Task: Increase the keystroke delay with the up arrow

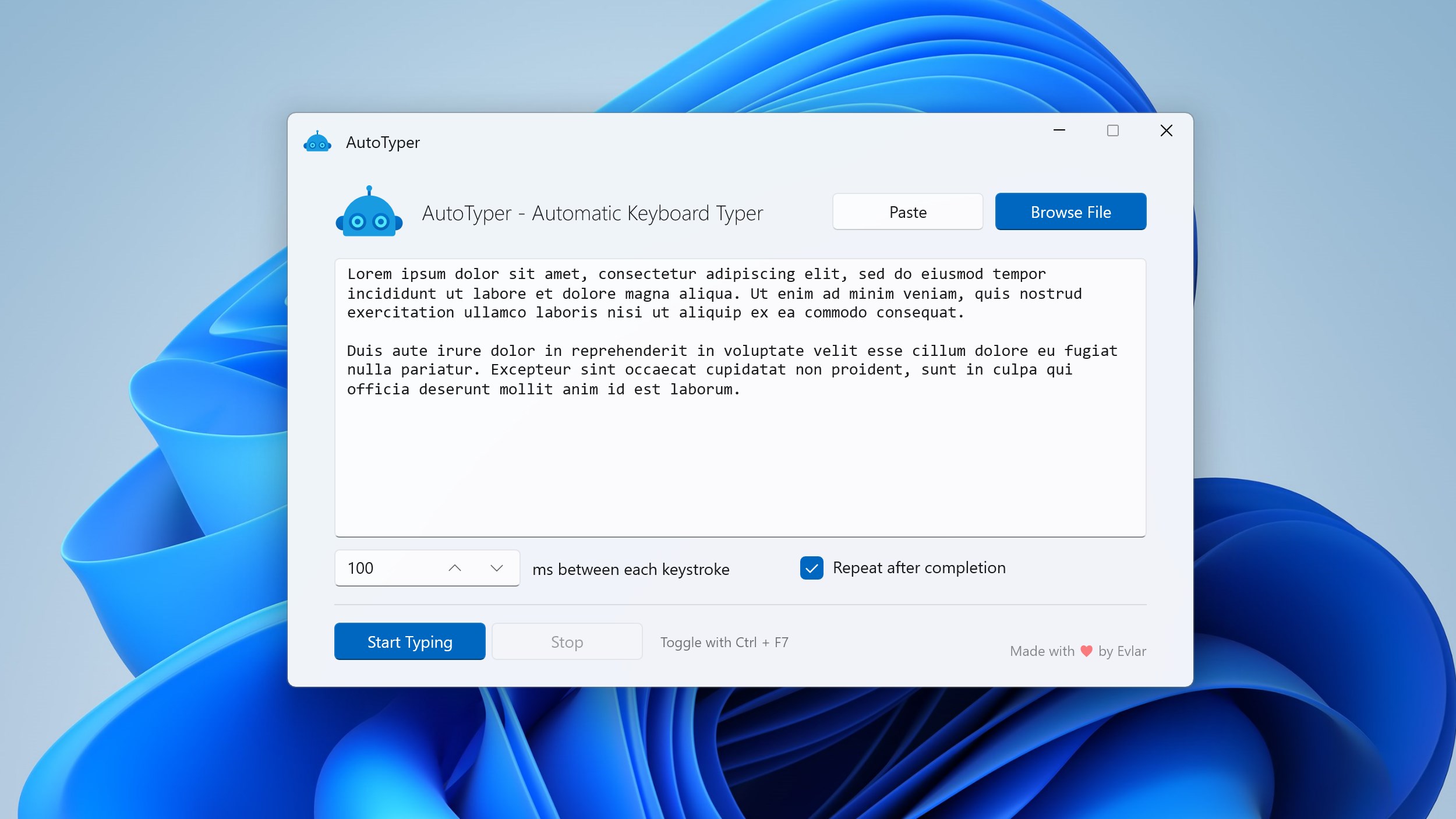Action: [x=455, y=568]
